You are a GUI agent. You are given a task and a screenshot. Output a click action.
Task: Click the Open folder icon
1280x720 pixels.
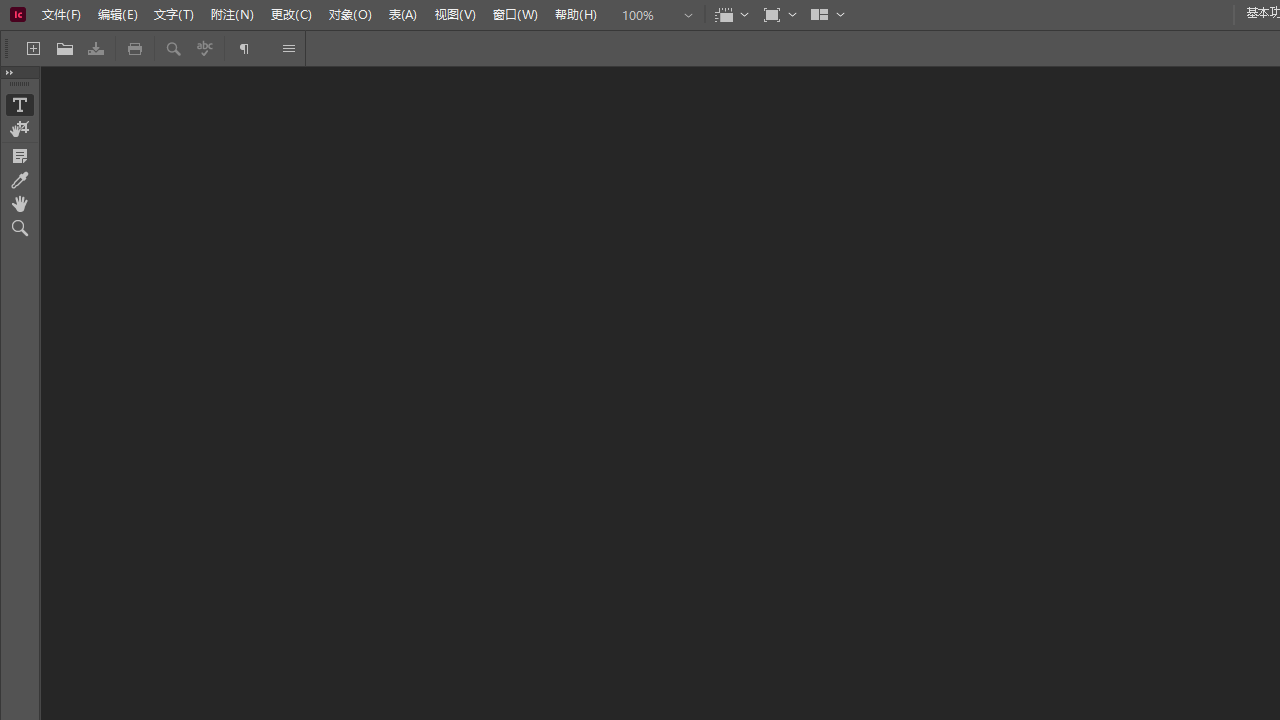(65, 49)
